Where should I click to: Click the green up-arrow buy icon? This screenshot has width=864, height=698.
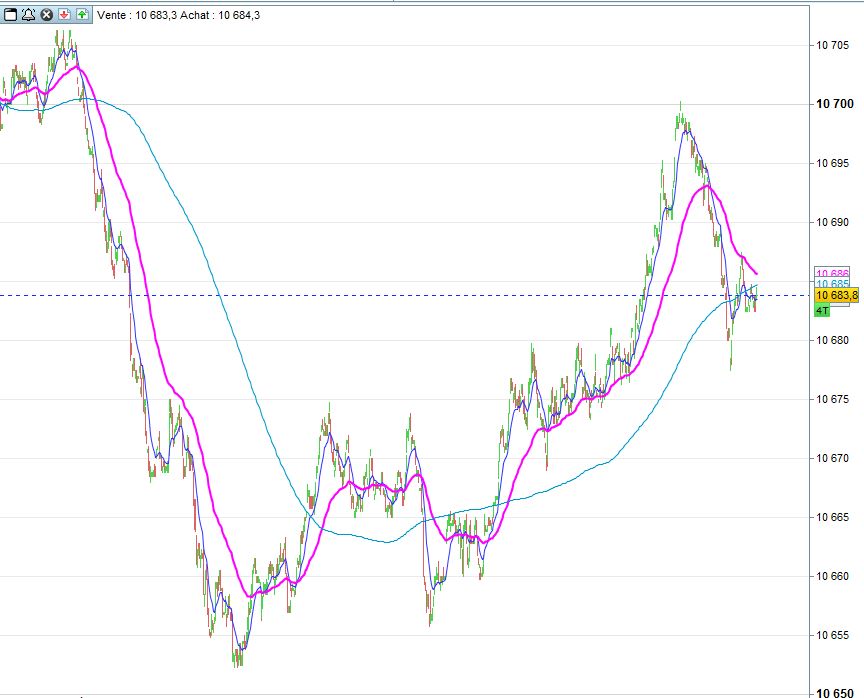tap(82, 15)
